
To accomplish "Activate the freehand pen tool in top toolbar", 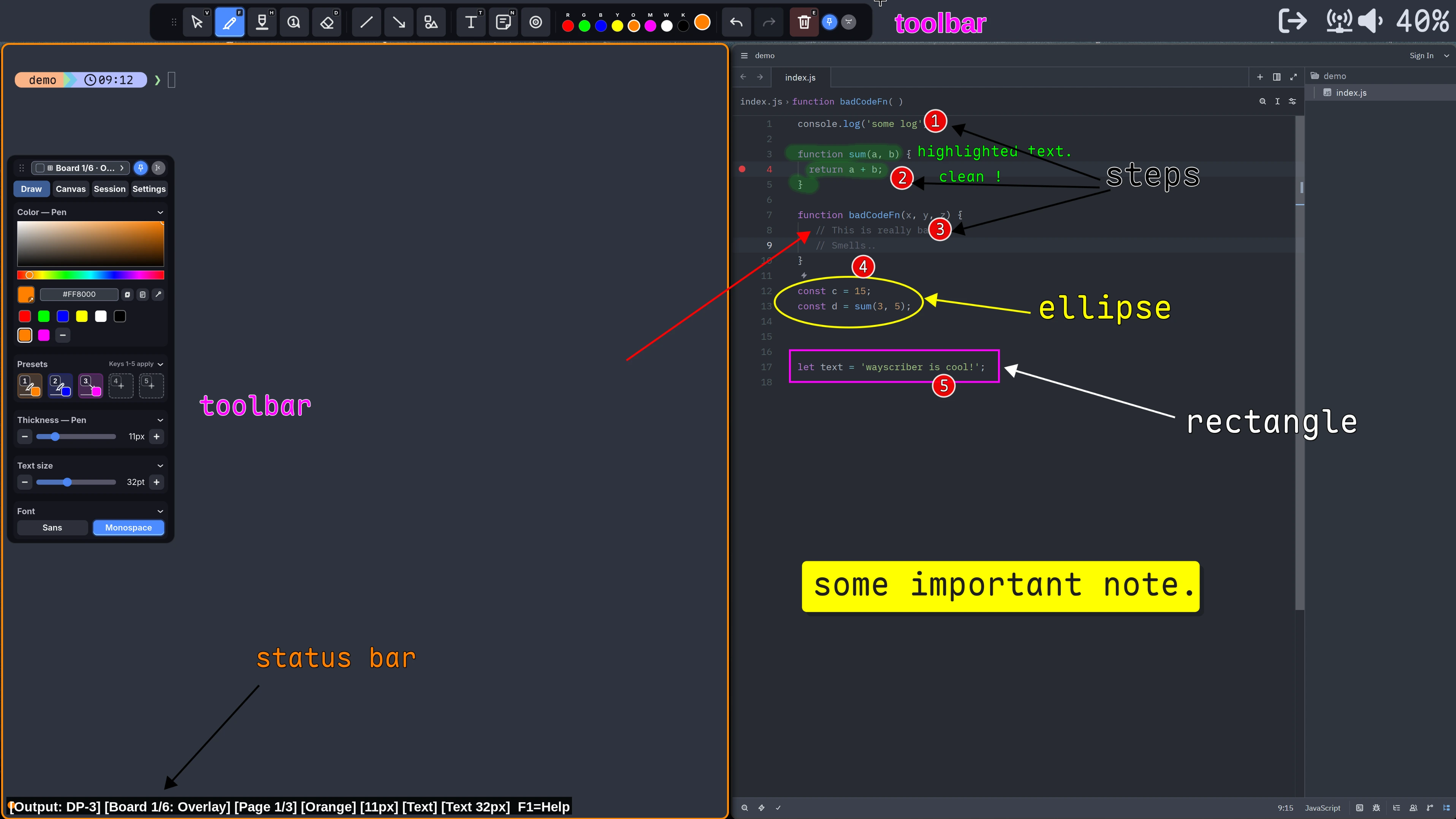I will coord(230,22).
